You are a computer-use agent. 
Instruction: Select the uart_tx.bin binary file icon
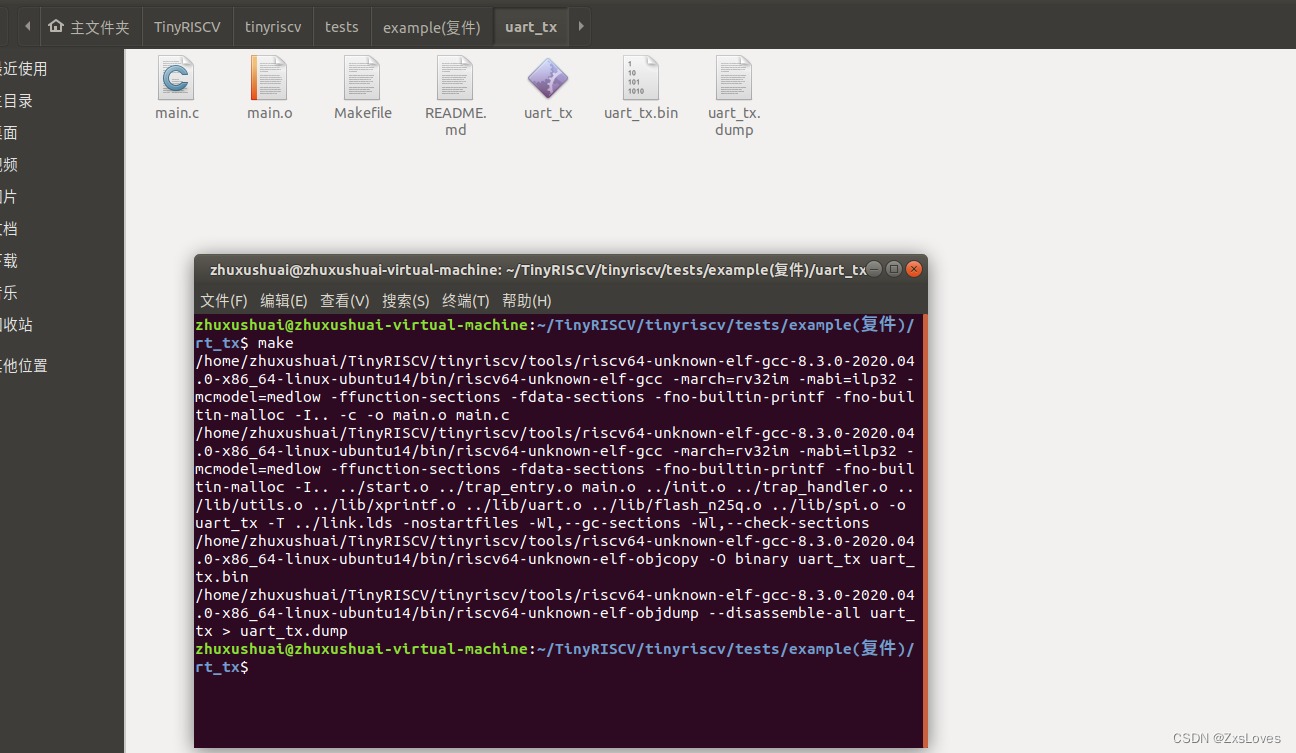click(641, 77)
